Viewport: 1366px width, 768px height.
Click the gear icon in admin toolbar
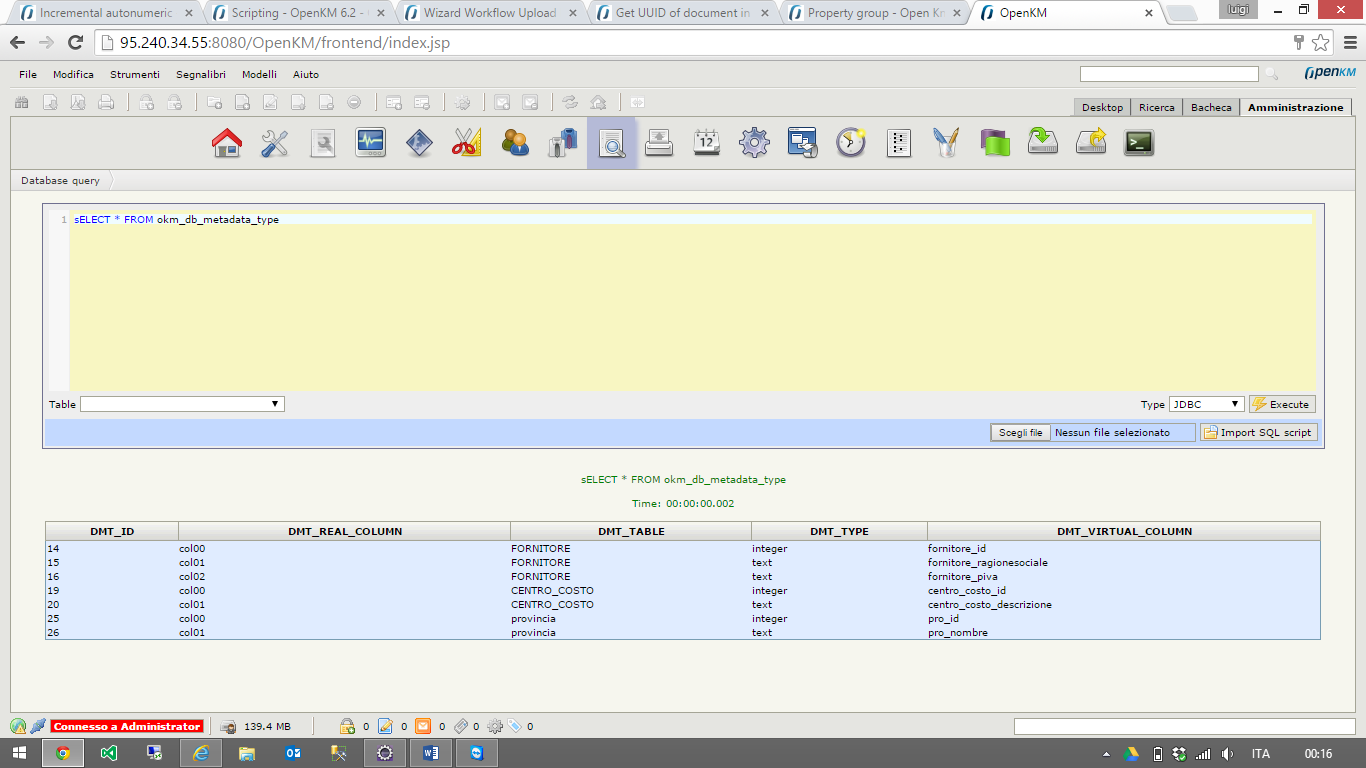click(754, 143)
